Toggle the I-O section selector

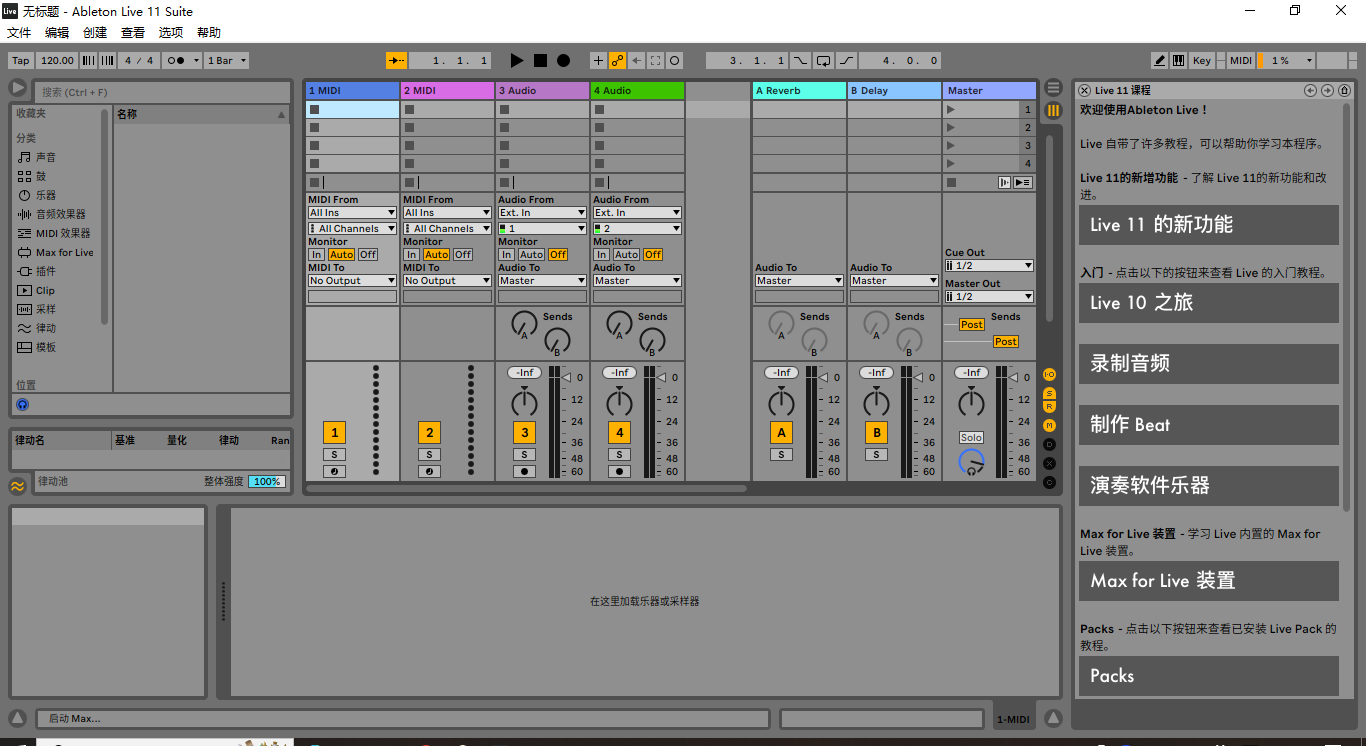point(1049,374)
